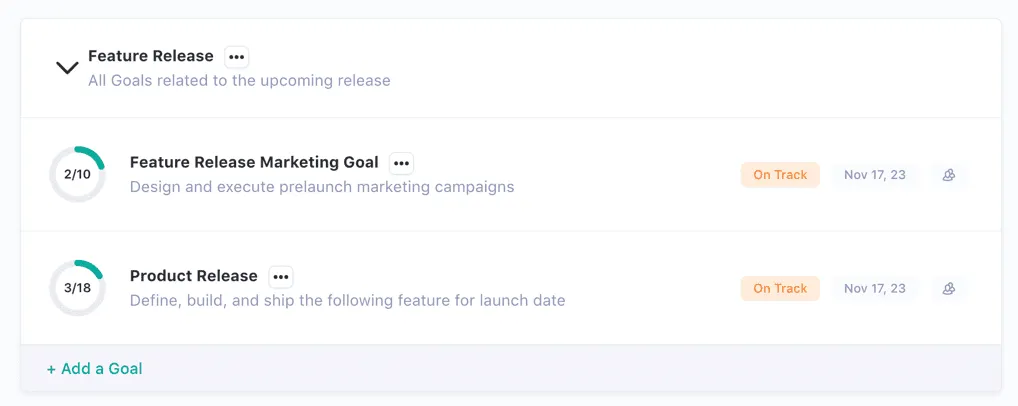Screen dimensions: 1018x406
Task: Click description 'Define, build, and ship the following feature'
Action: click(x=347, y=301)
